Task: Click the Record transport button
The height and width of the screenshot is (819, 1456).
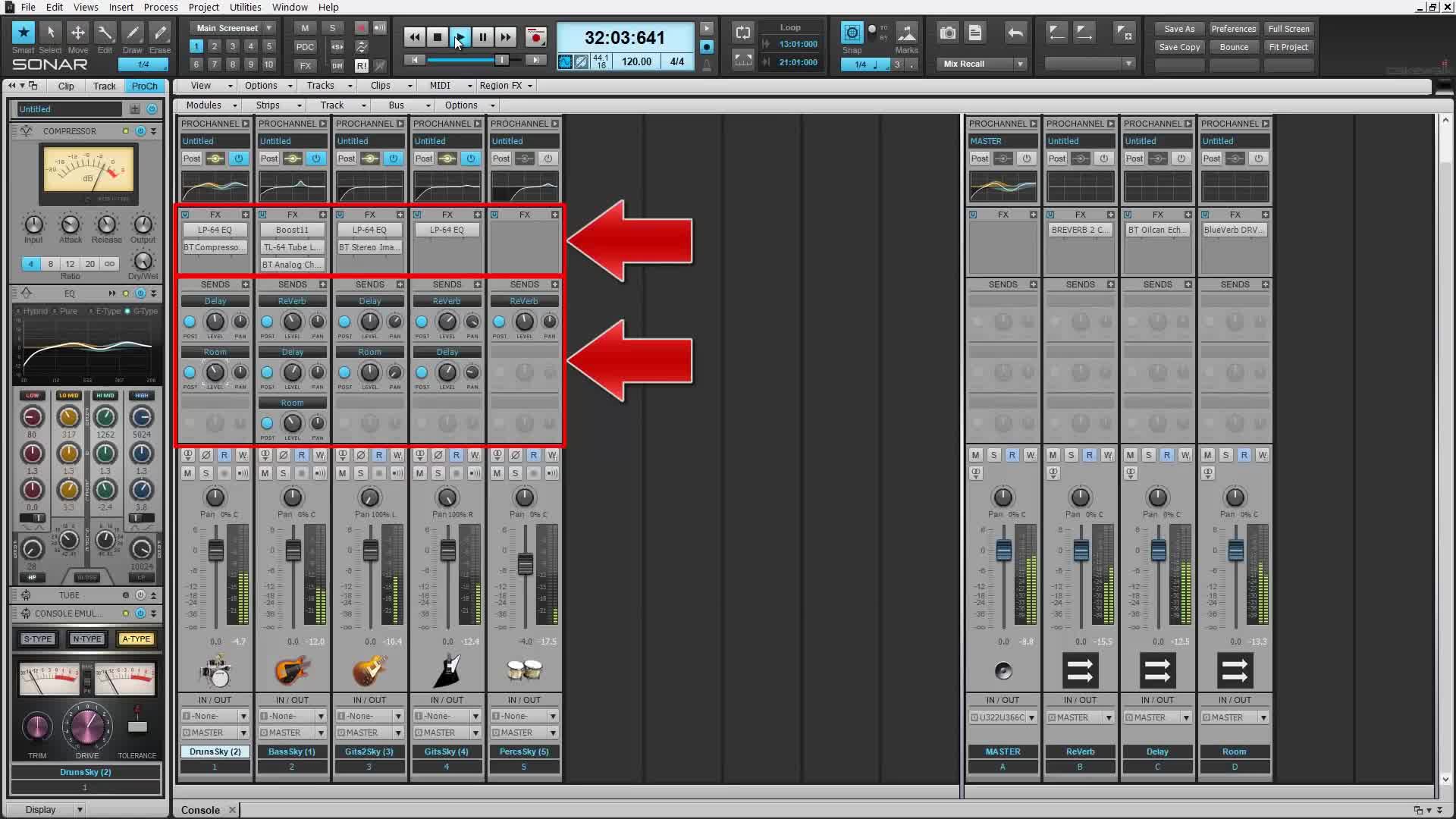Action: click(536, 37)
